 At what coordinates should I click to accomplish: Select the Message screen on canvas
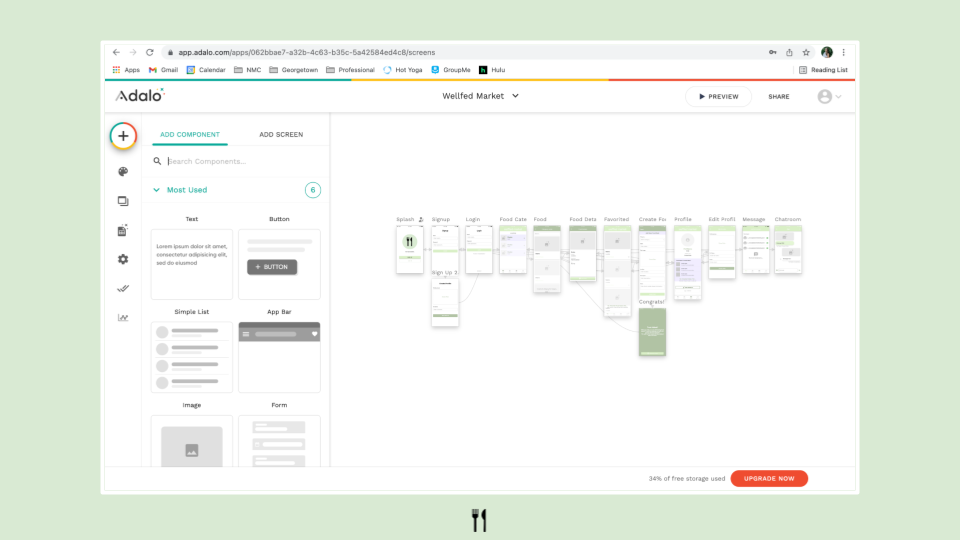(x=756, y=249)
